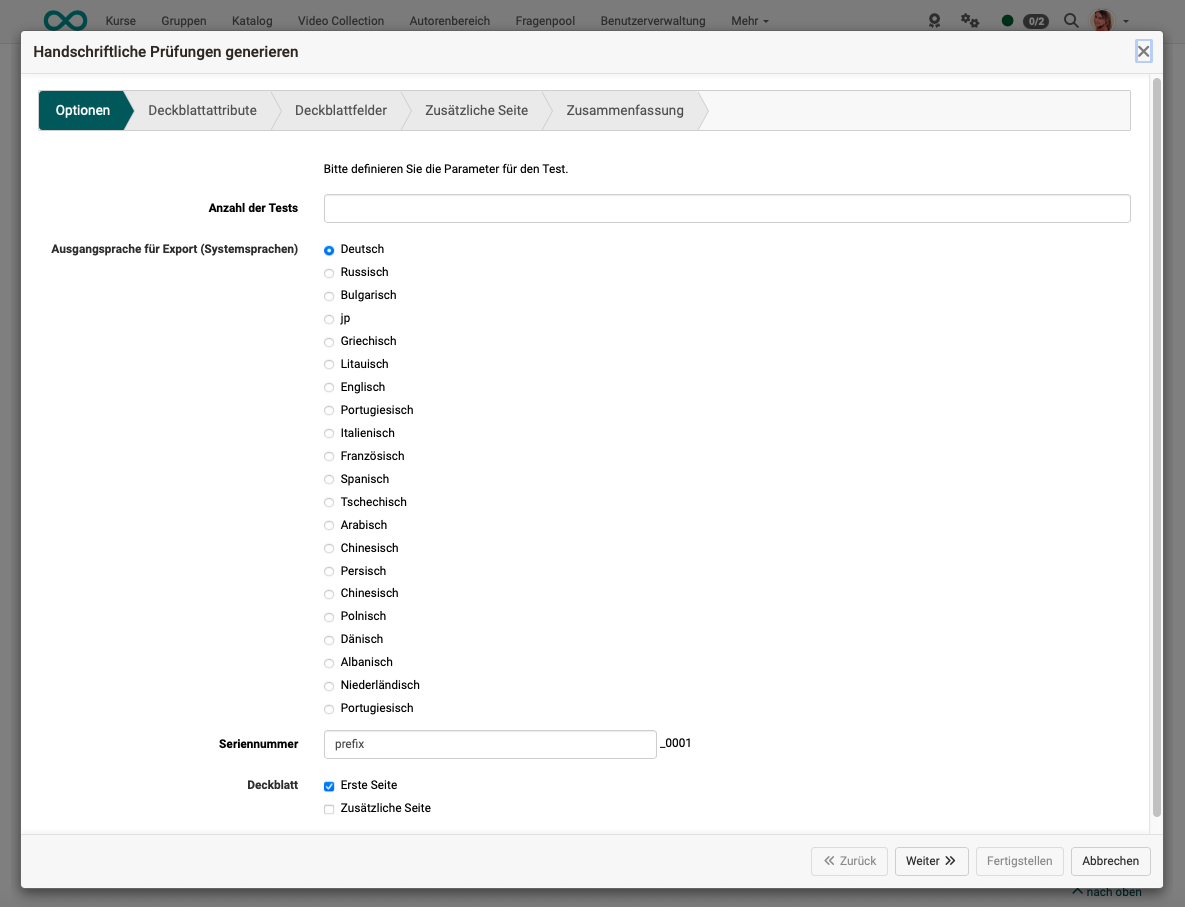Switch to the Deckblattfelder step tab
Viewport: 1185px width, 907px height.
click(x=341, y=110)
